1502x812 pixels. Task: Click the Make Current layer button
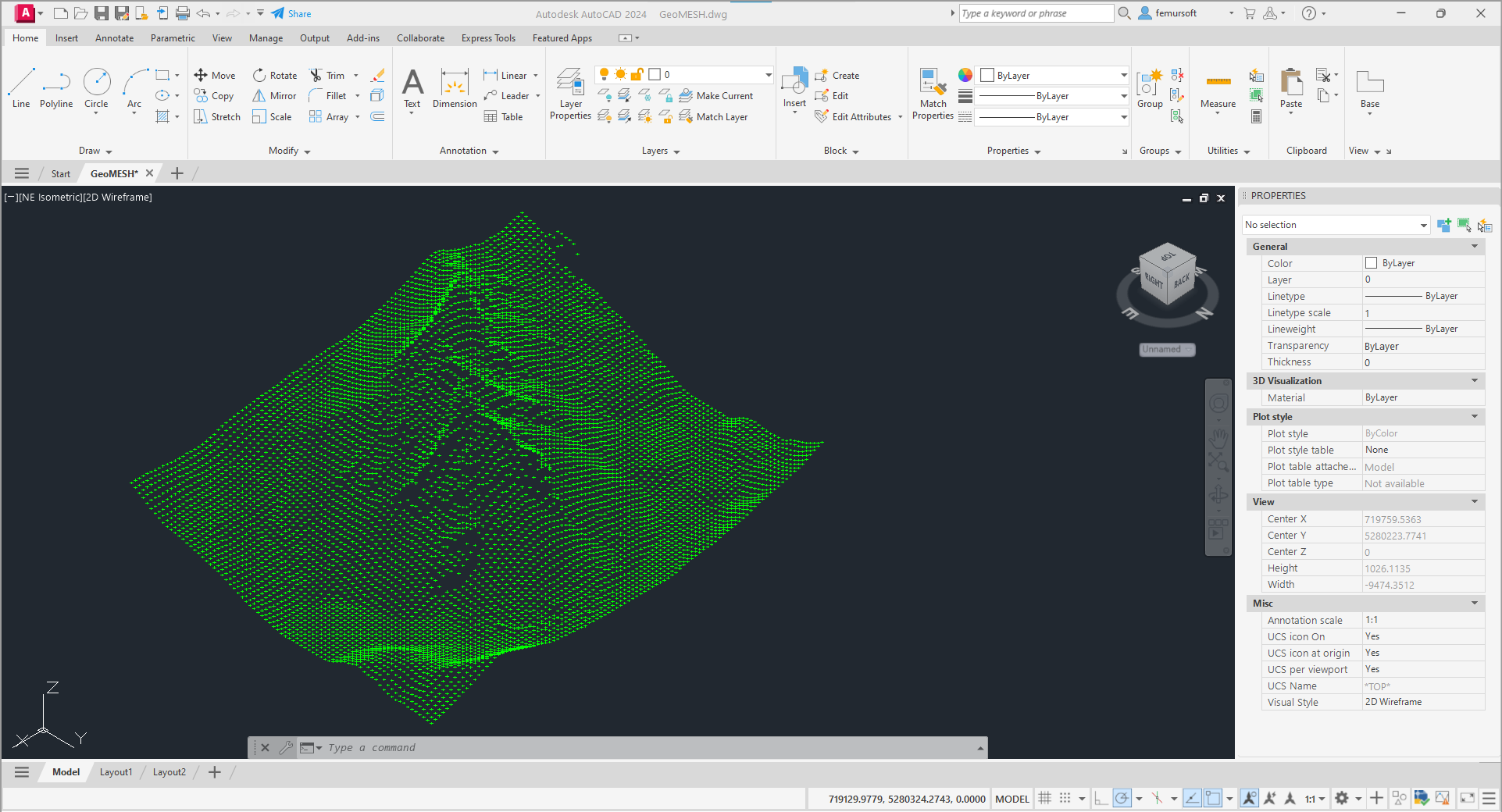[x=716, y=96]
